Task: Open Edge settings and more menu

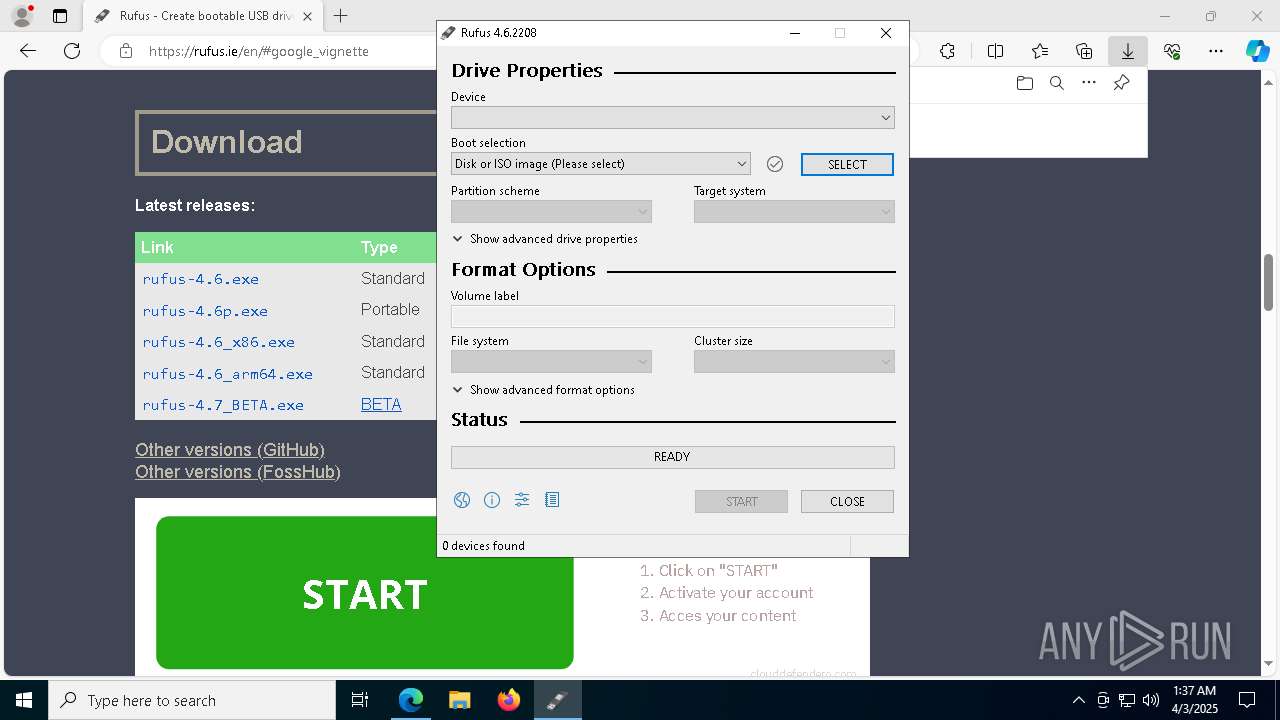Action: (1216, 51)
